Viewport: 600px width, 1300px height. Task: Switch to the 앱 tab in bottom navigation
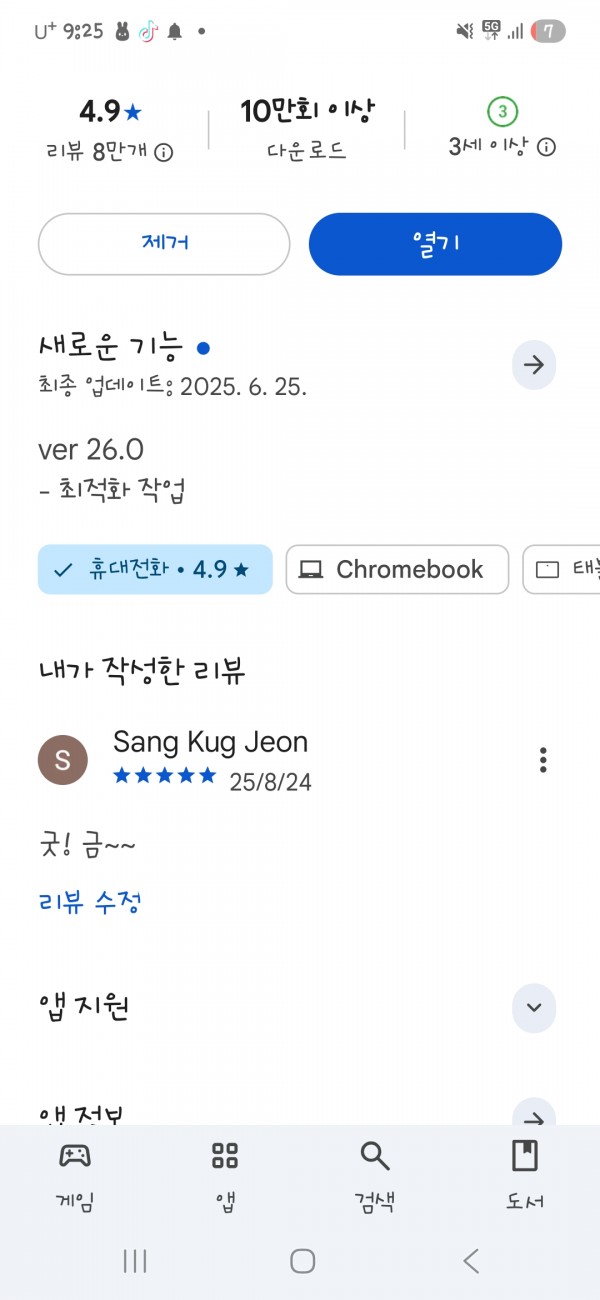coord(225,1175)
